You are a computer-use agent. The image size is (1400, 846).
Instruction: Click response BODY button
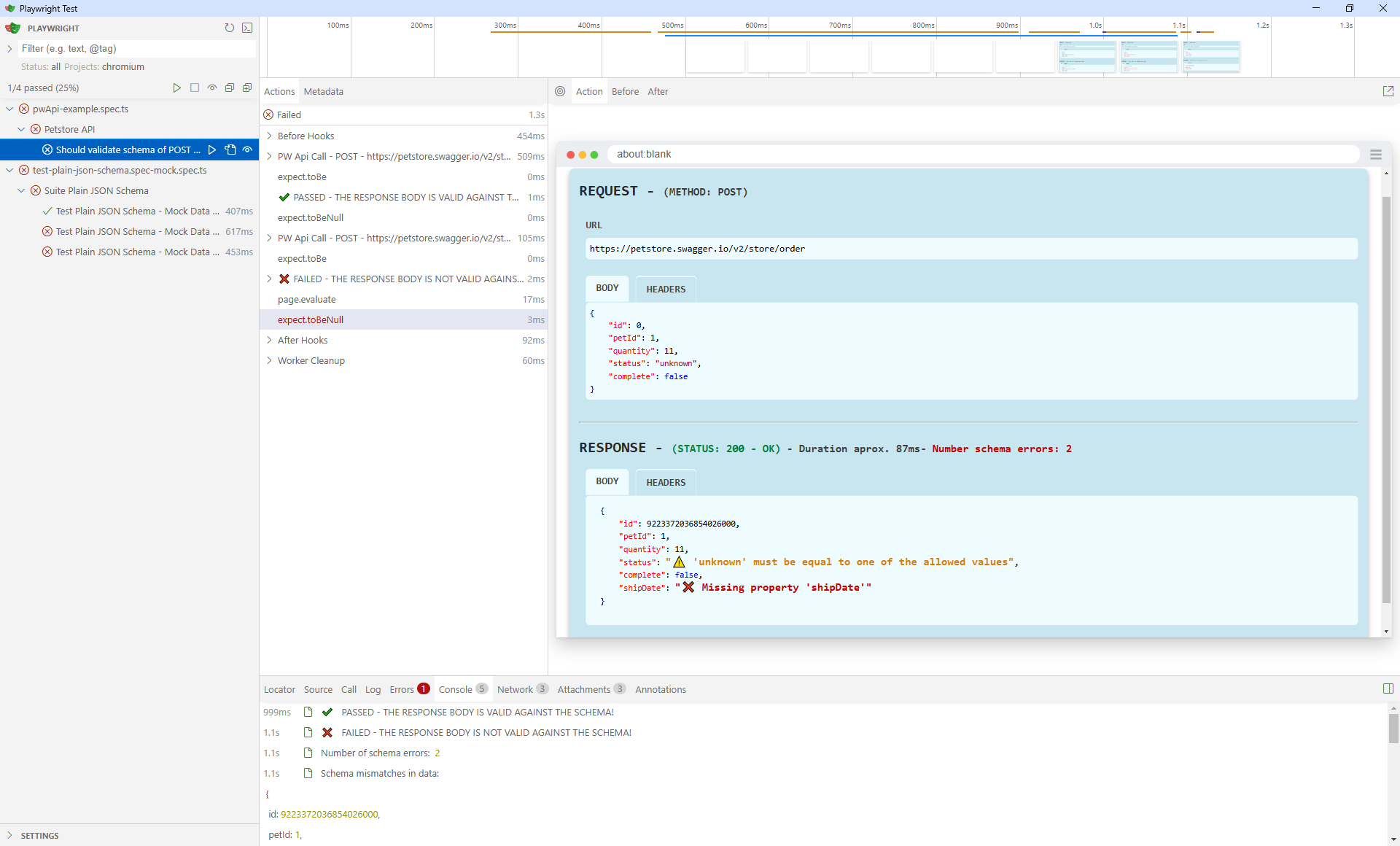point(607,481)
